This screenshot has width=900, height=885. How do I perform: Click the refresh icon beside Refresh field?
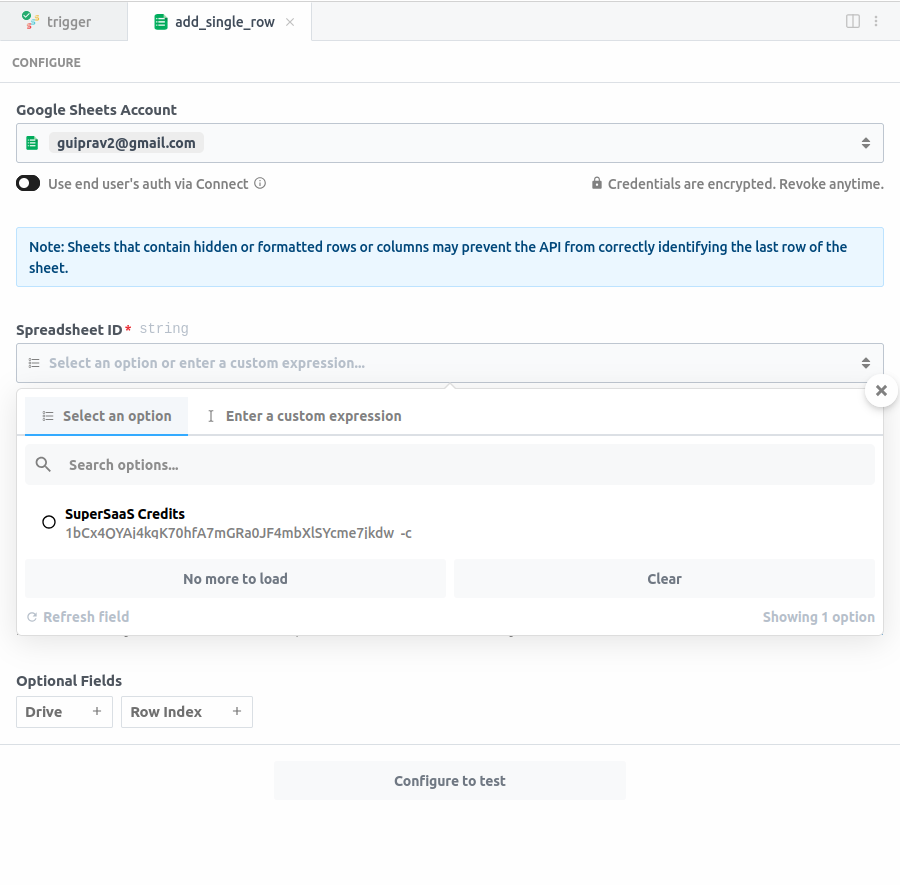(x=31, y=616)
